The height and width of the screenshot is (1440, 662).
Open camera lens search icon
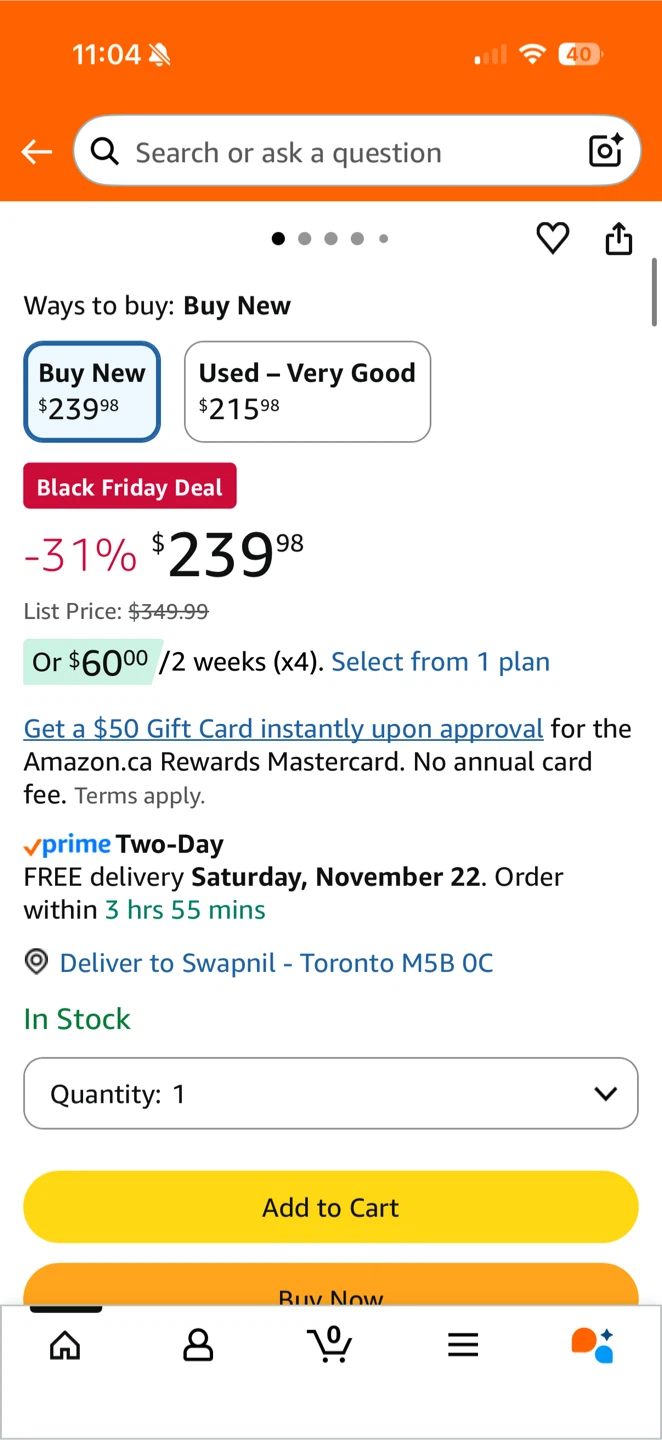point(606,151)
